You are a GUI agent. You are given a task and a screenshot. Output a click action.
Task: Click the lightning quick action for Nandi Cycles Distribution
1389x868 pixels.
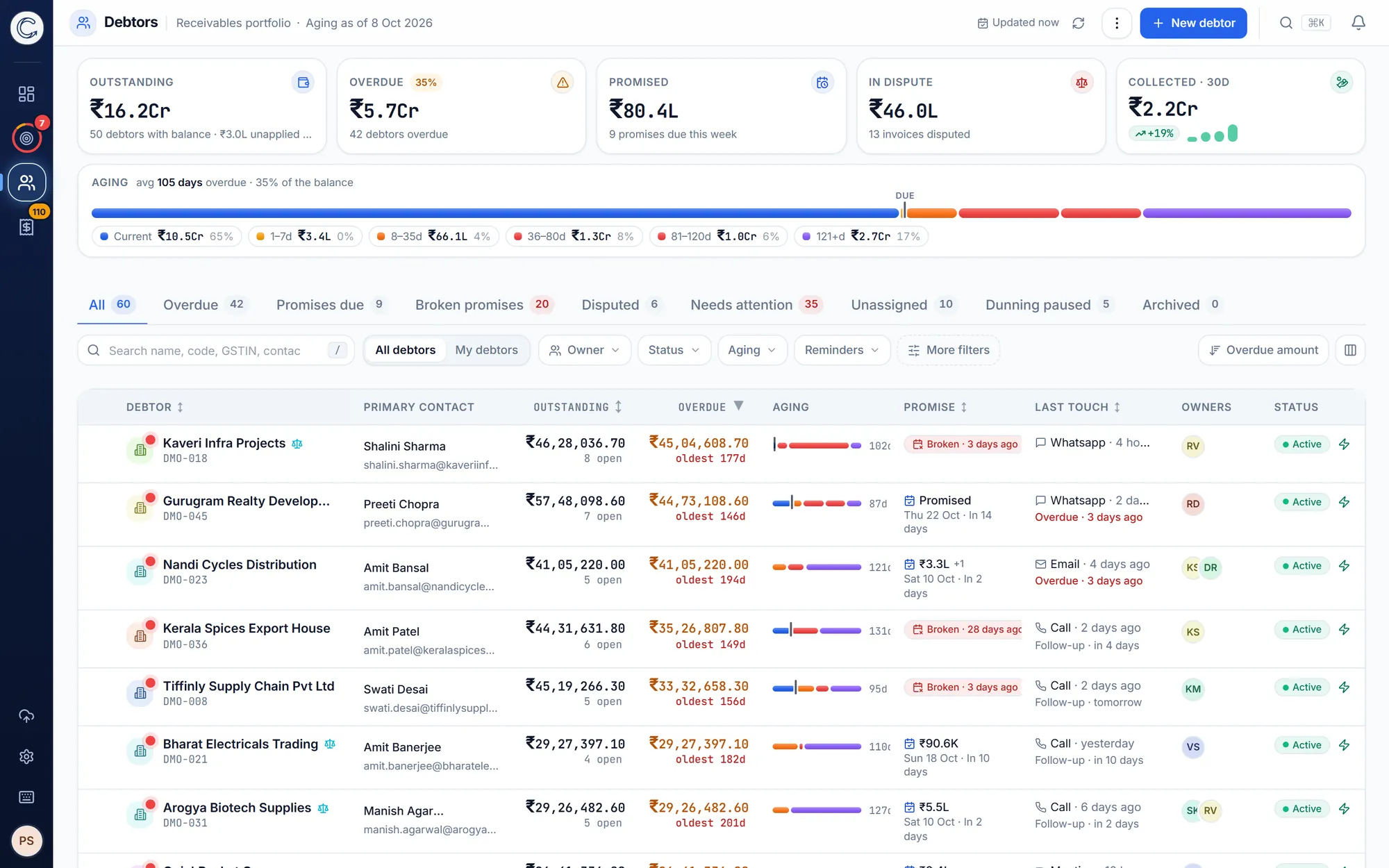click(1345, 566)
